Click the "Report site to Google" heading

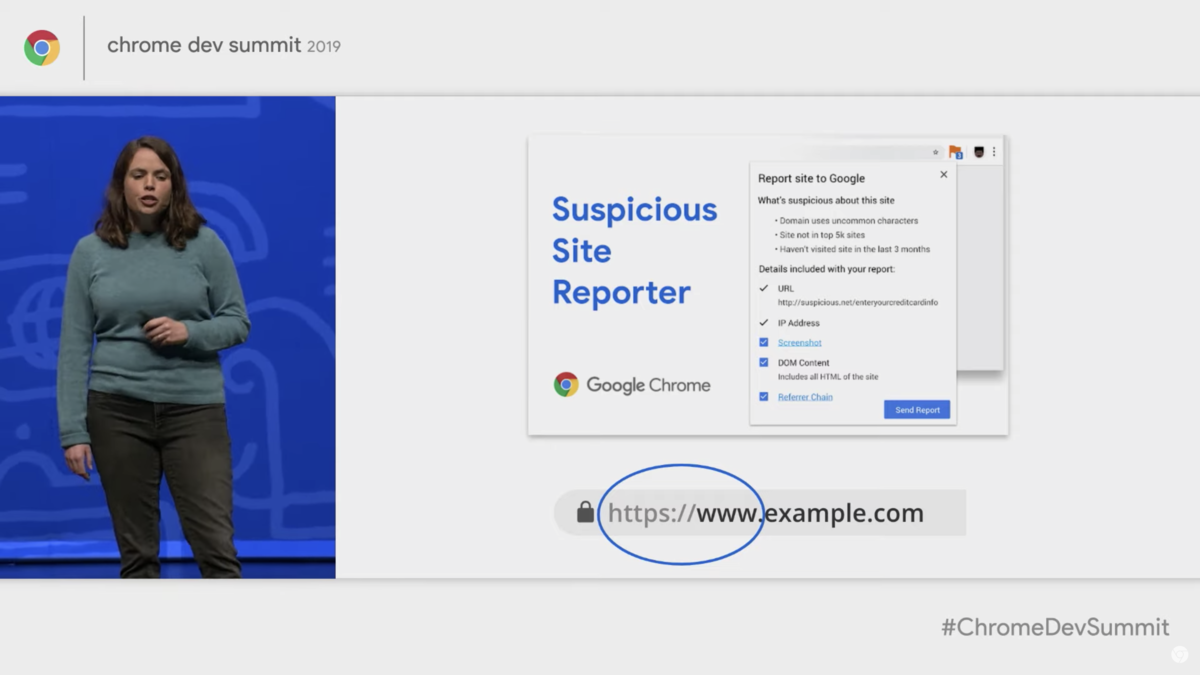click(x=812, y=179)
